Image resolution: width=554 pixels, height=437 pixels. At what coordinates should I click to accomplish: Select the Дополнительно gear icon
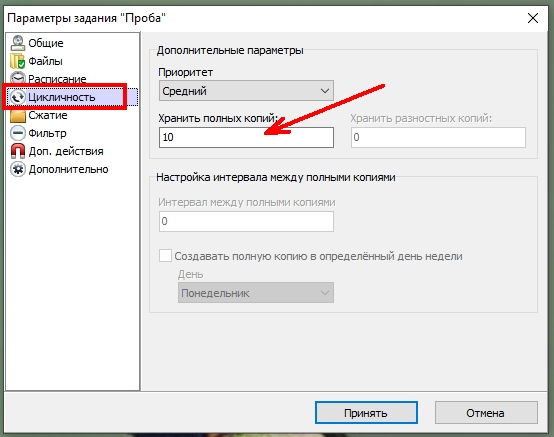(x=17, y=169)
